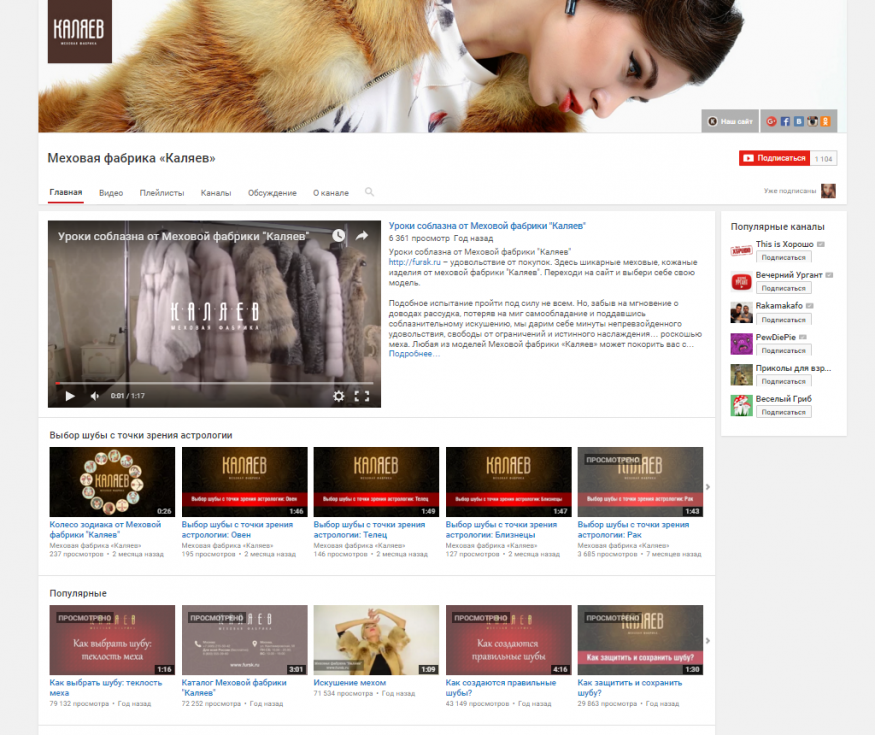This screenshot has height=735, width=875.
Task: Click the Уже подписаны text
Action: [x=790, y=191]
